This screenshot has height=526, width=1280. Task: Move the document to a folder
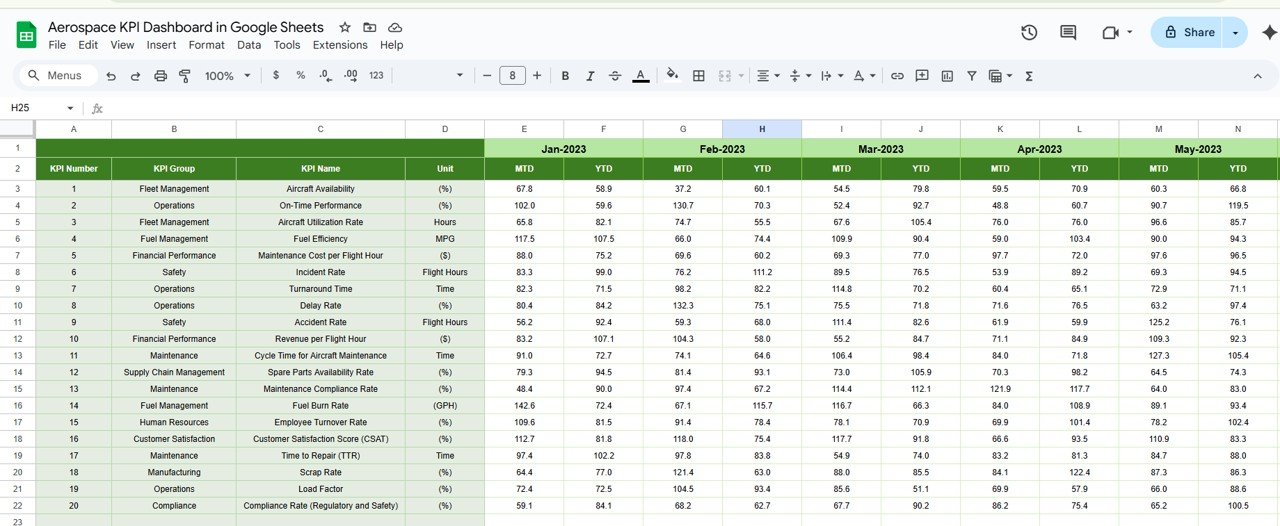point(370,27)
